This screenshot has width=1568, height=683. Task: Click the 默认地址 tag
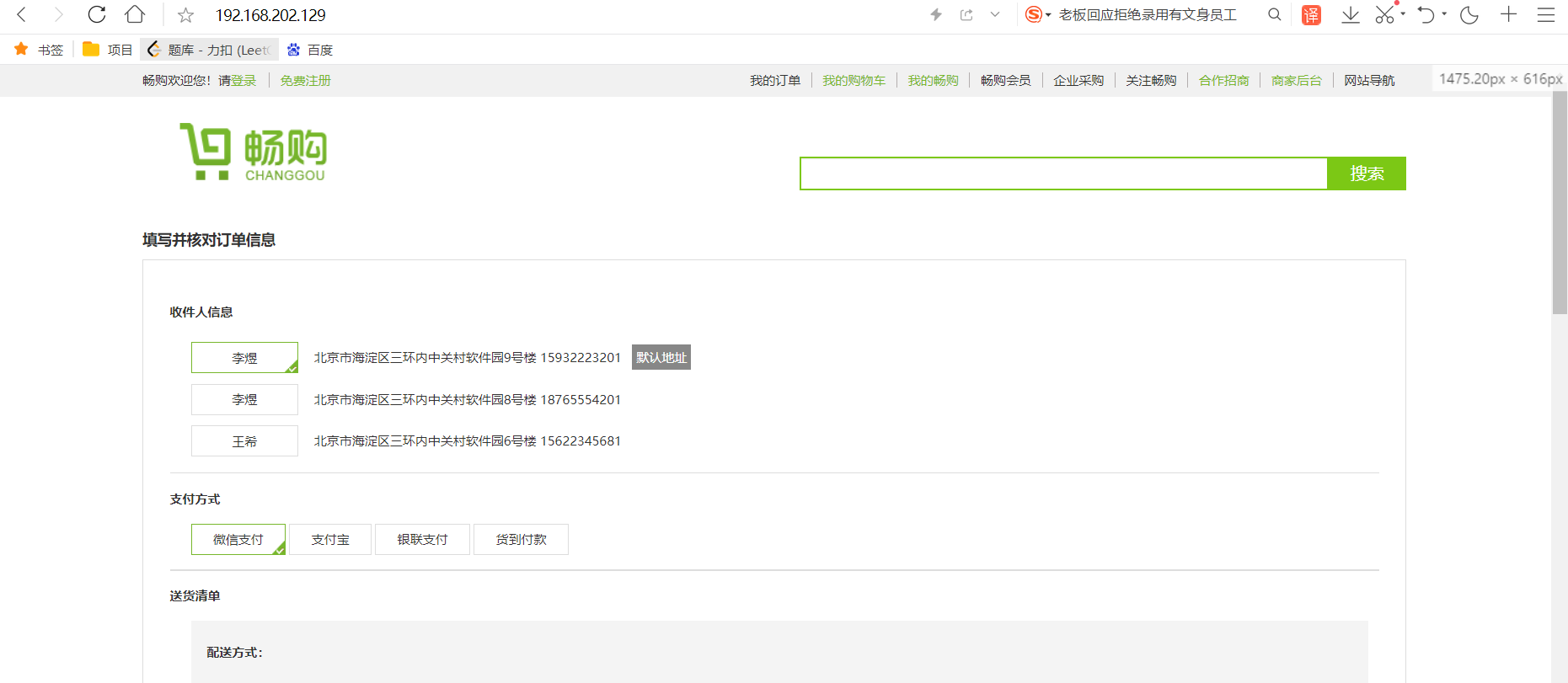click(661, 358)
